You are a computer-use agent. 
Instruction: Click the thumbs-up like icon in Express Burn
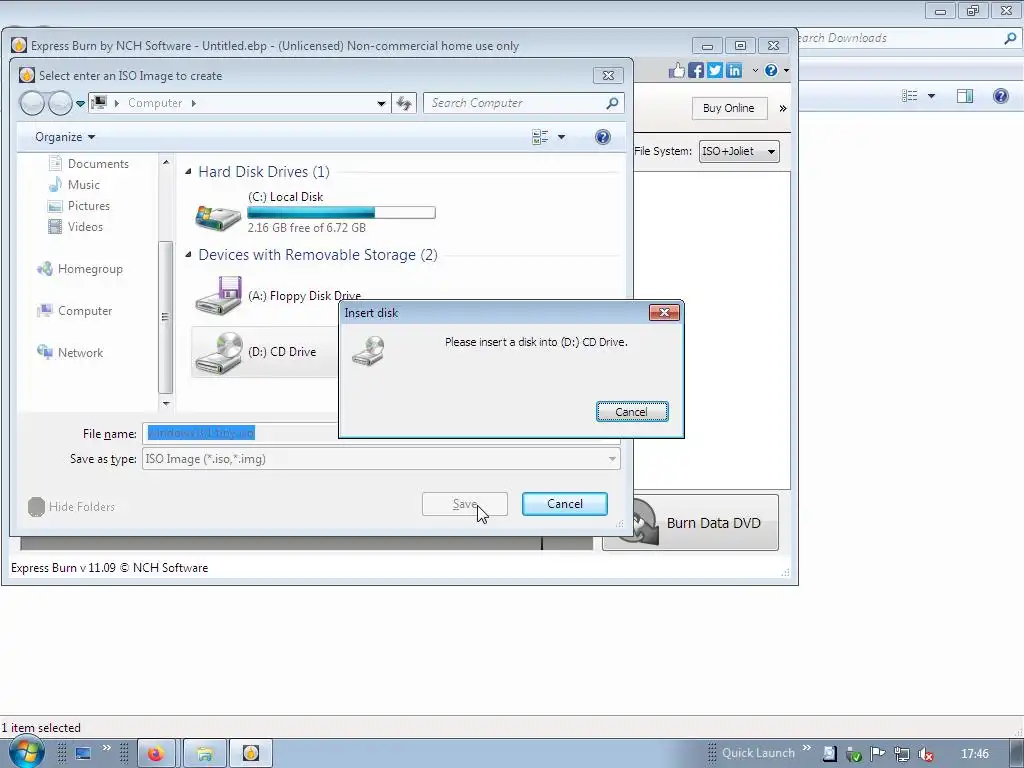(x=677, y=70)
